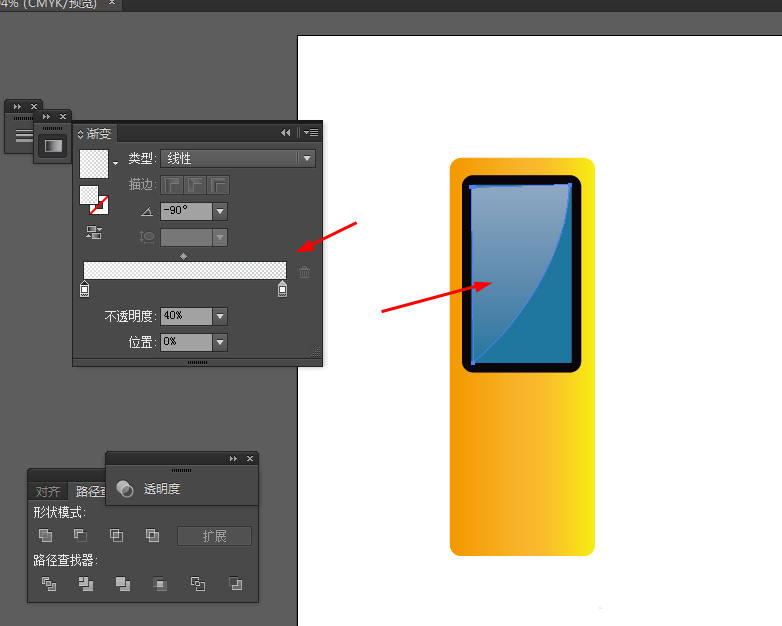Select the left gradient color stop

click(84, 289)
